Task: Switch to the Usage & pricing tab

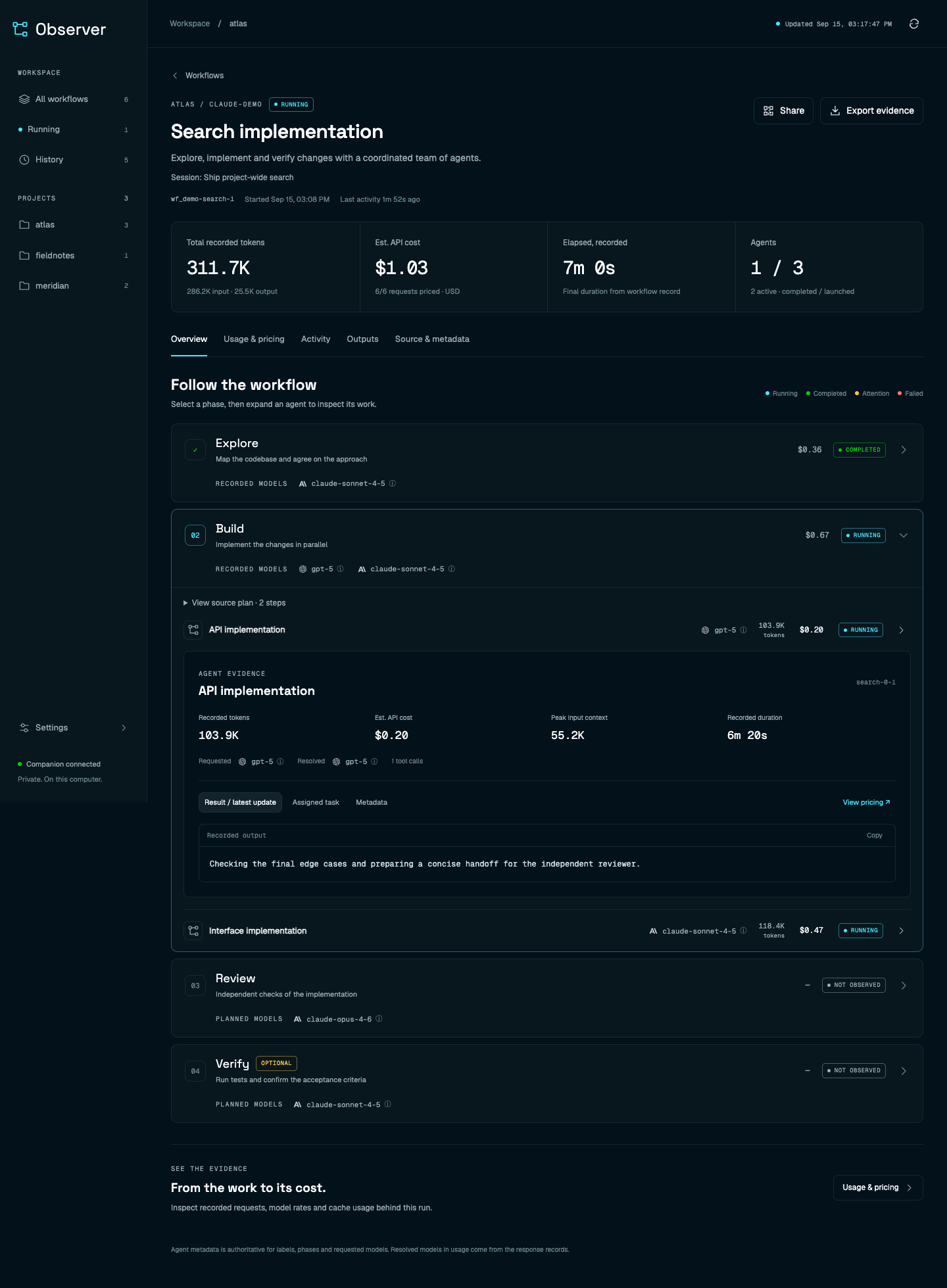Action: pyautogui.click(x=254, y=339)
